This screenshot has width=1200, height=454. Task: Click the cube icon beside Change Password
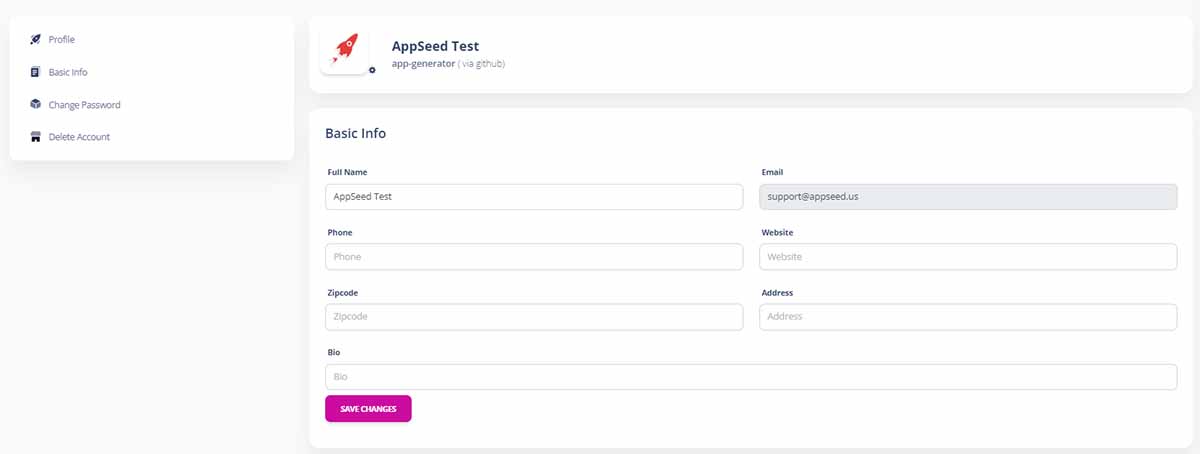pos(35,104)
